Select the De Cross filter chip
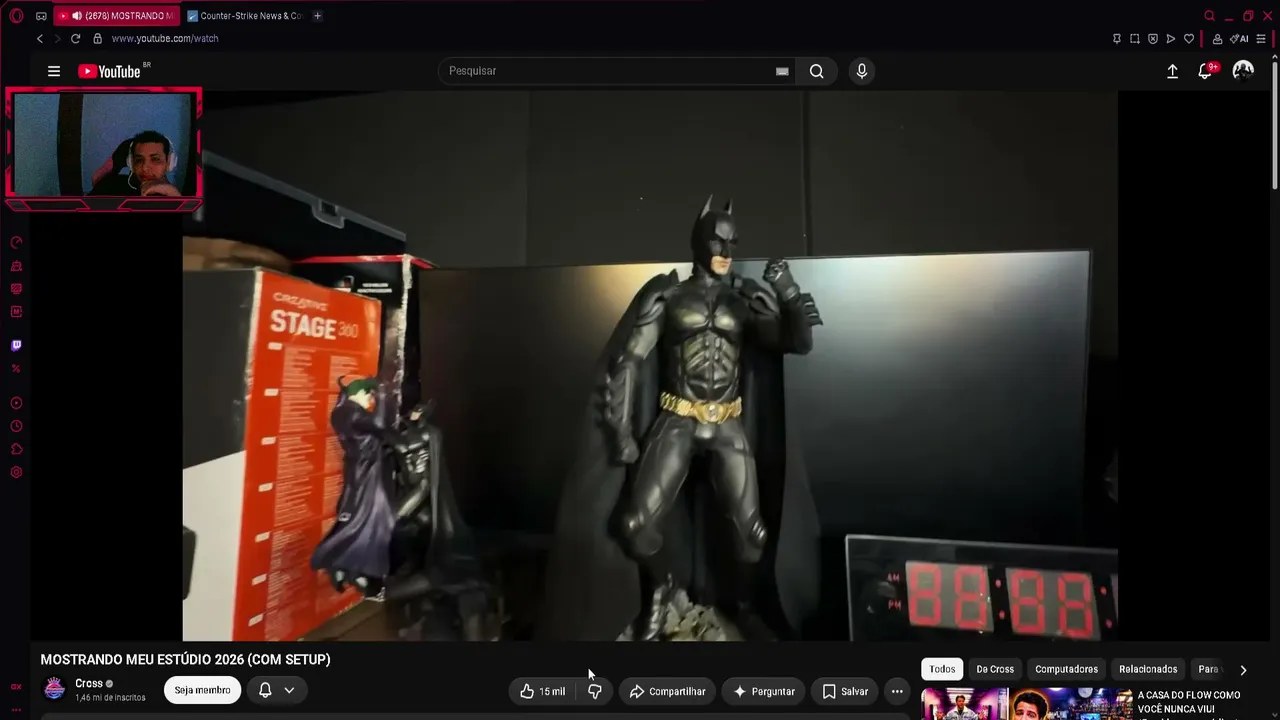The height and width of the screenshot is (720, 1280). tap(995, 669)
